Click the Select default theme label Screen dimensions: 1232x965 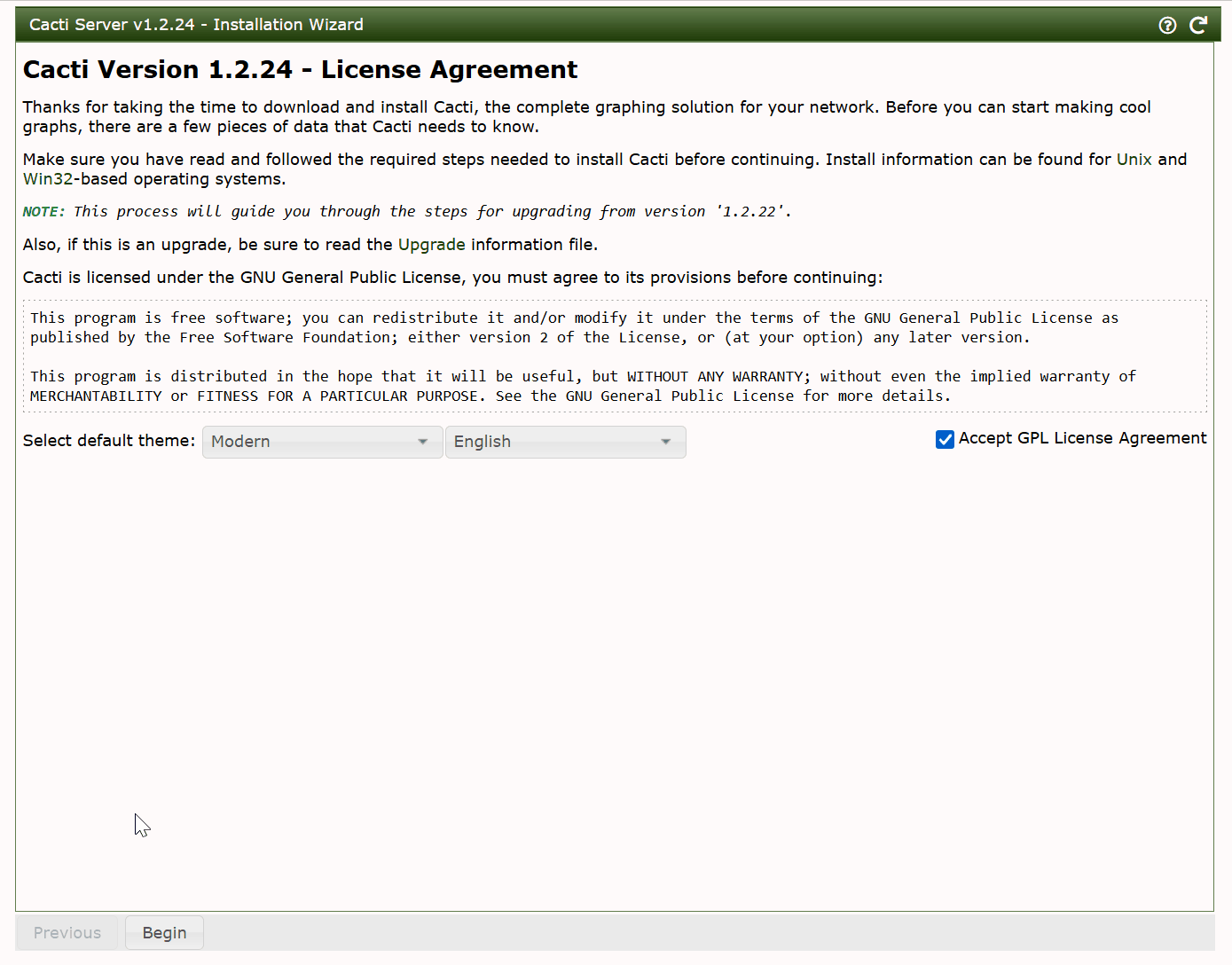[108, 440]
